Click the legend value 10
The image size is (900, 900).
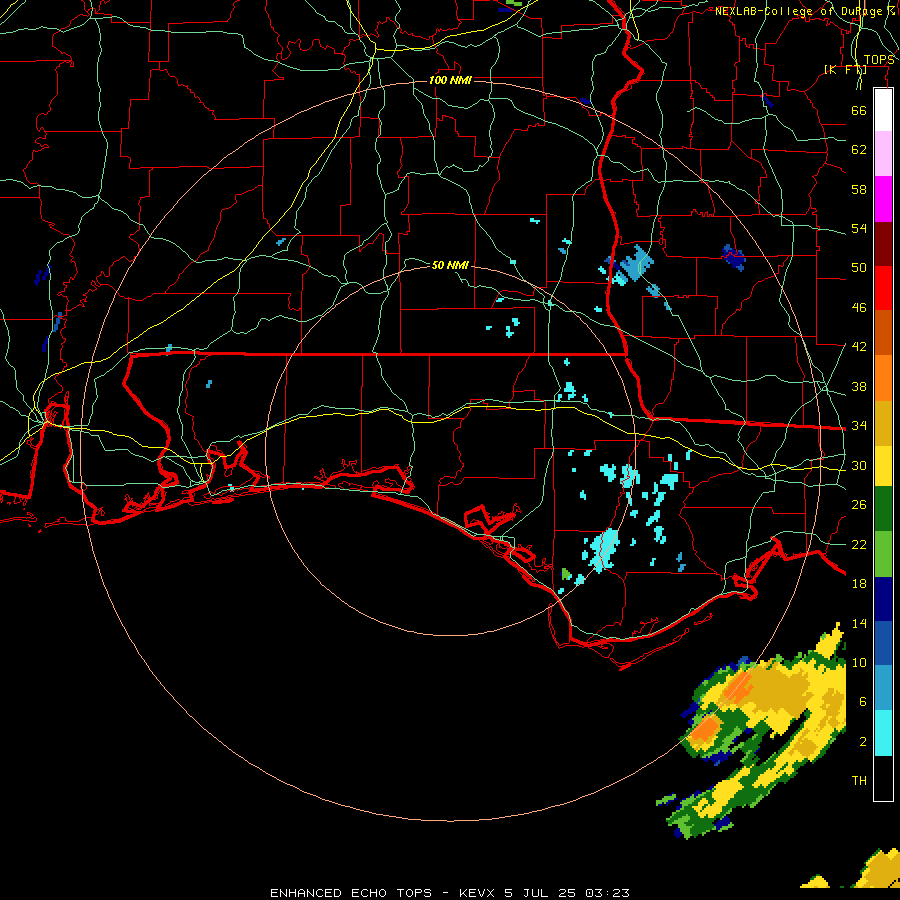coord(859,662)
